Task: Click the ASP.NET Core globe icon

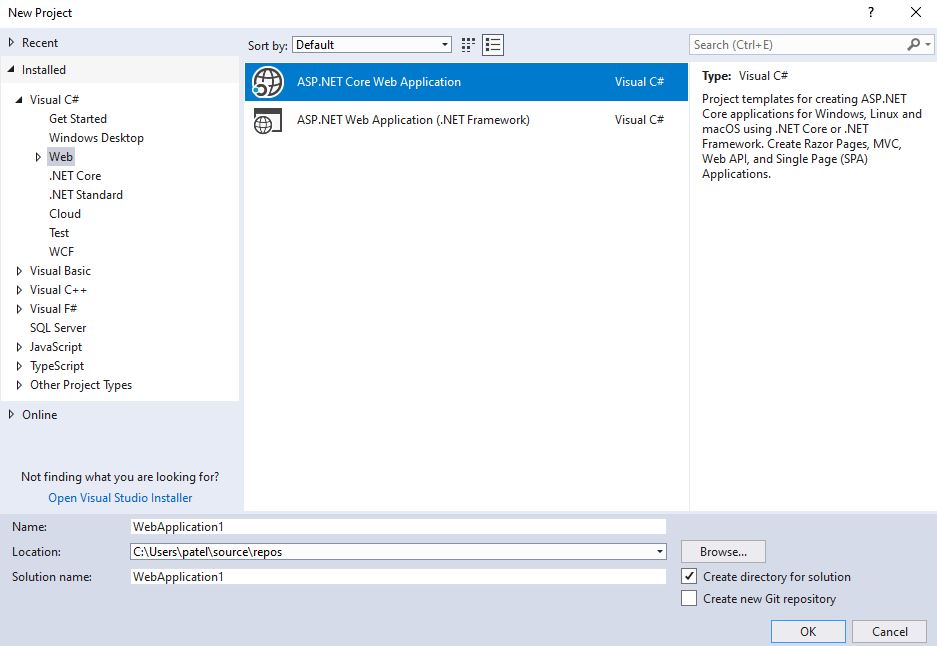Action: (x=267, y=82)
